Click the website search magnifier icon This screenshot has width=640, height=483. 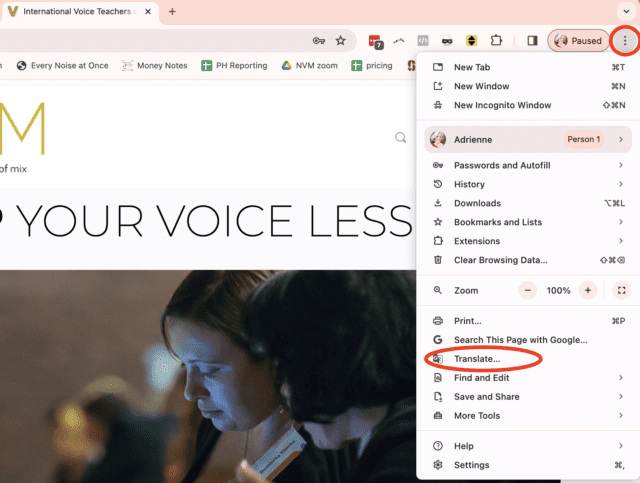click(401, 138)
